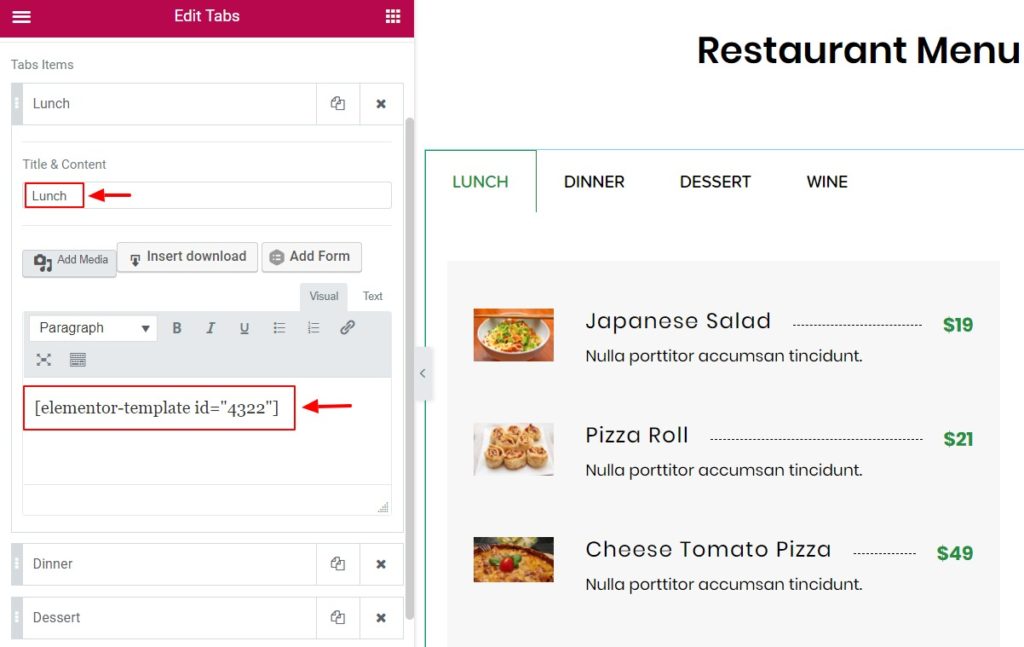Remove the Dinner tab item
Image resolution: width=1024 pixels, height=647 pixels.
tap(381, 564)
